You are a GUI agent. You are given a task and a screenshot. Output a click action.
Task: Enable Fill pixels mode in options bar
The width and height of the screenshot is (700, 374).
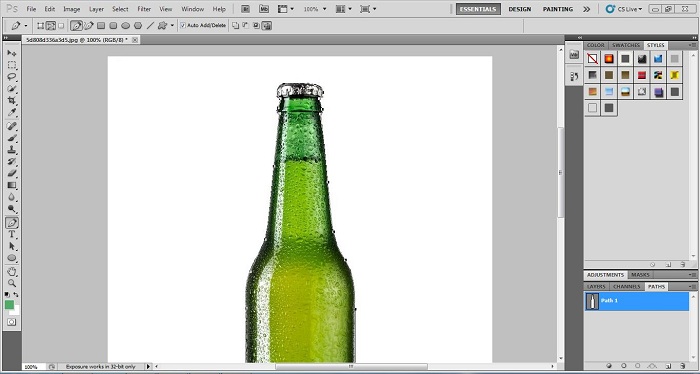[61, 25]
